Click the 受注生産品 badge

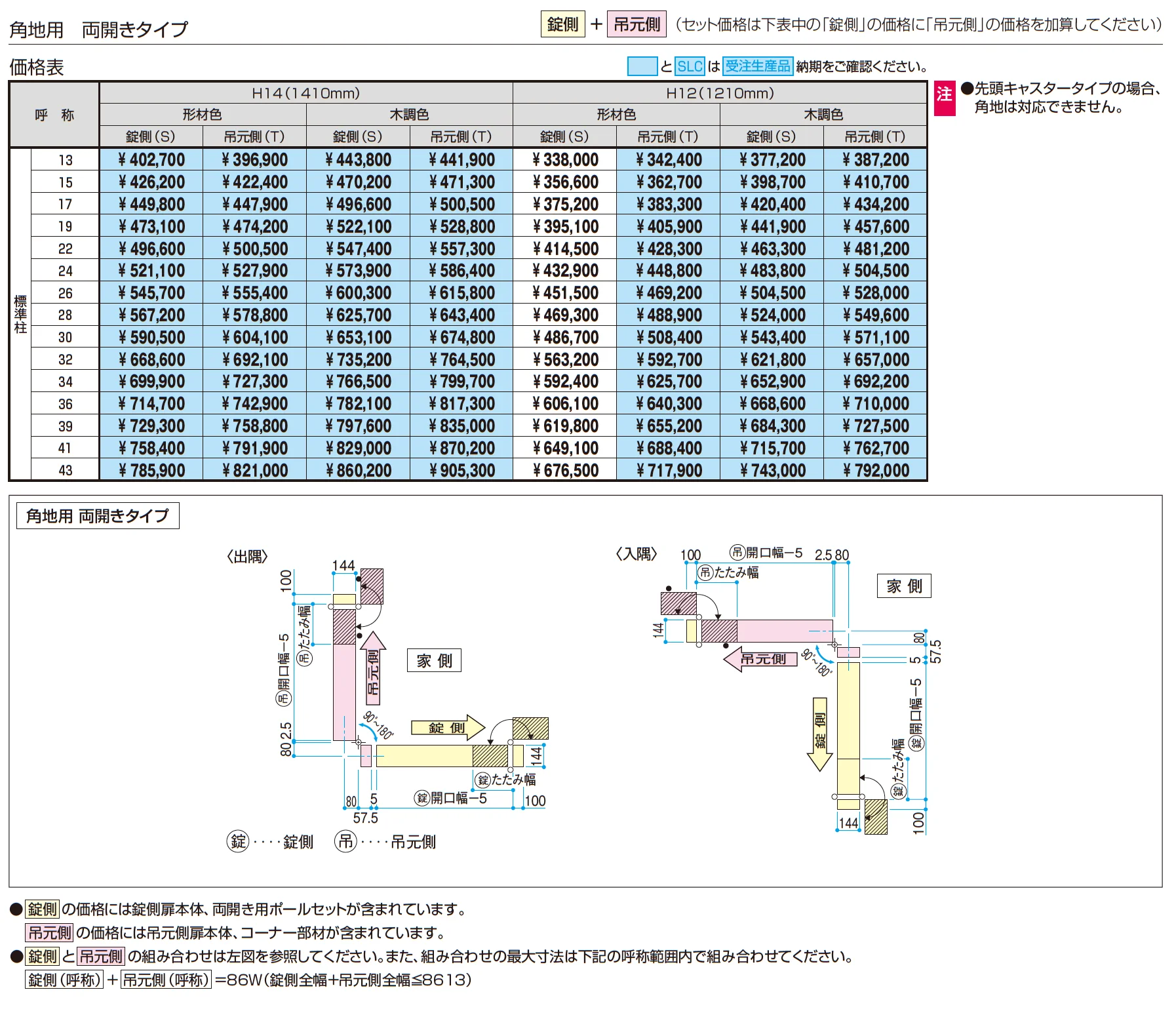point(758,66)
